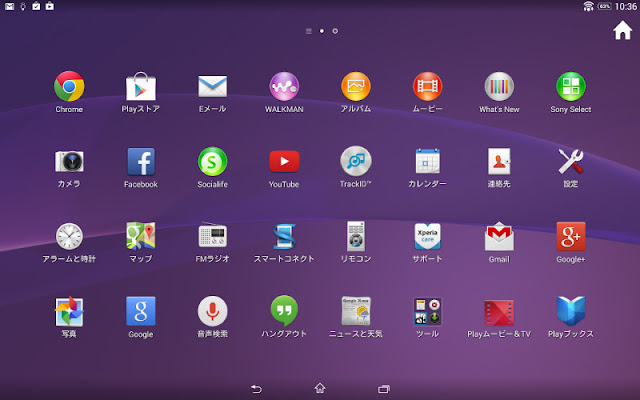Tap the Wi-Fi status icon
This screenshot has height=400, width=640.
[588, 6]
